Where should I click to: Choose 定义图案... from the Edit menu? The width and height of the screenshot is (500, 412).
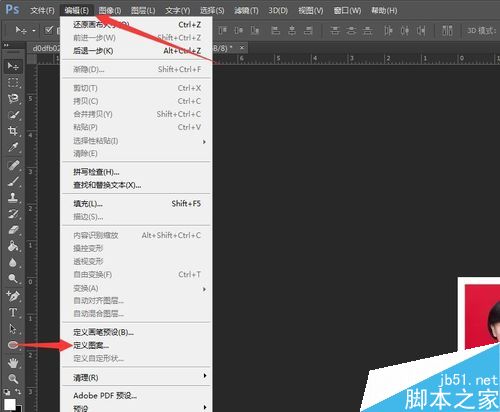136,346
